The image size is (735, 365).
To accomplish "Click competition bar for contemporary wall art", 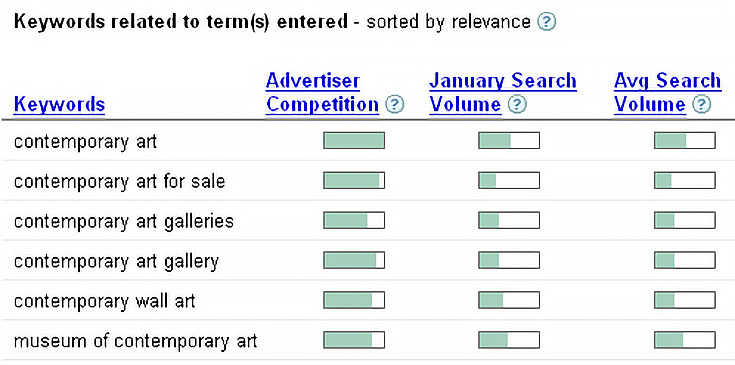I will click(354, 300).
